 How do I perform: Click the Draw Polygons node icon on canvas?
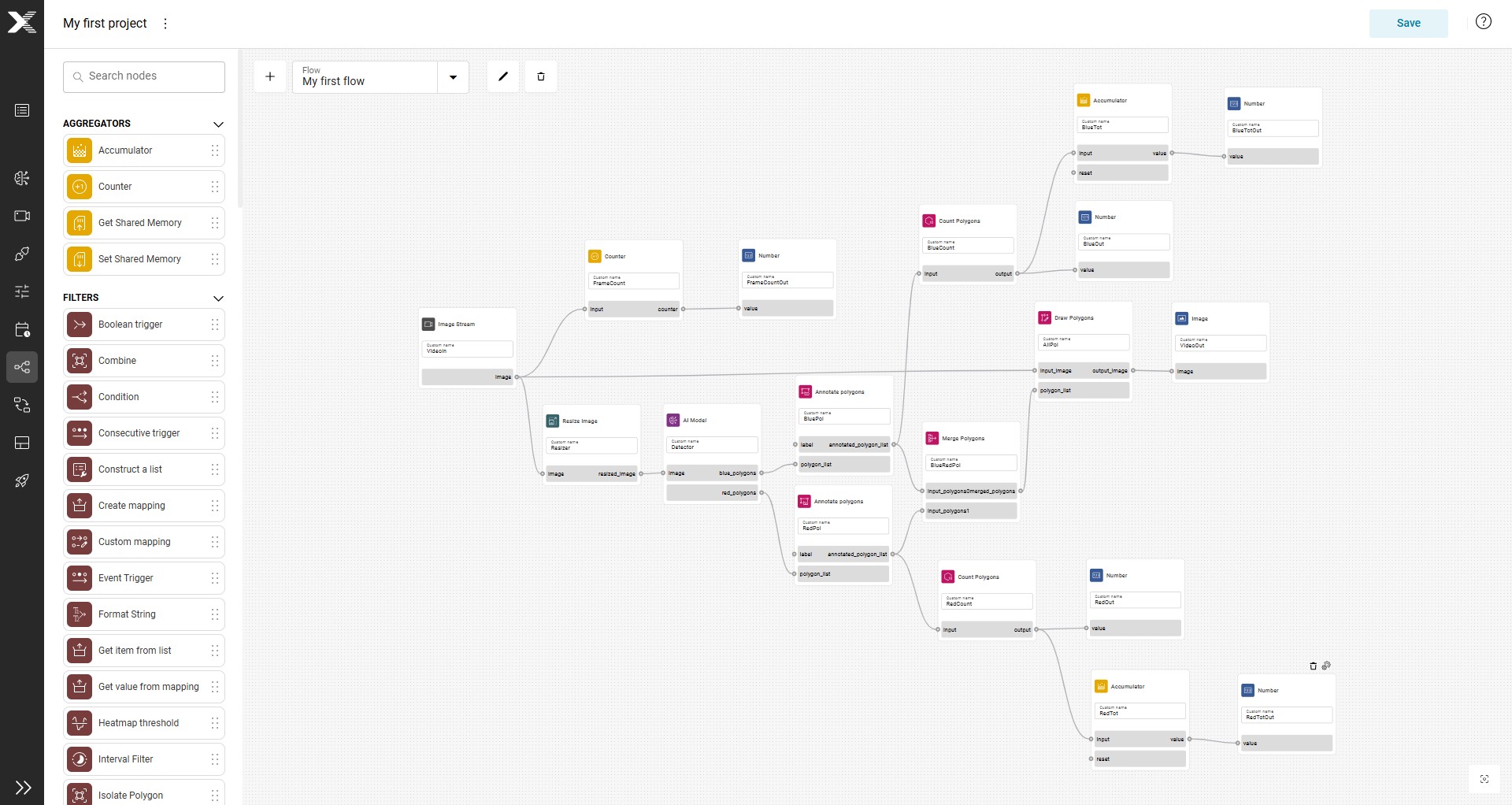click(x=1044, y=317)
